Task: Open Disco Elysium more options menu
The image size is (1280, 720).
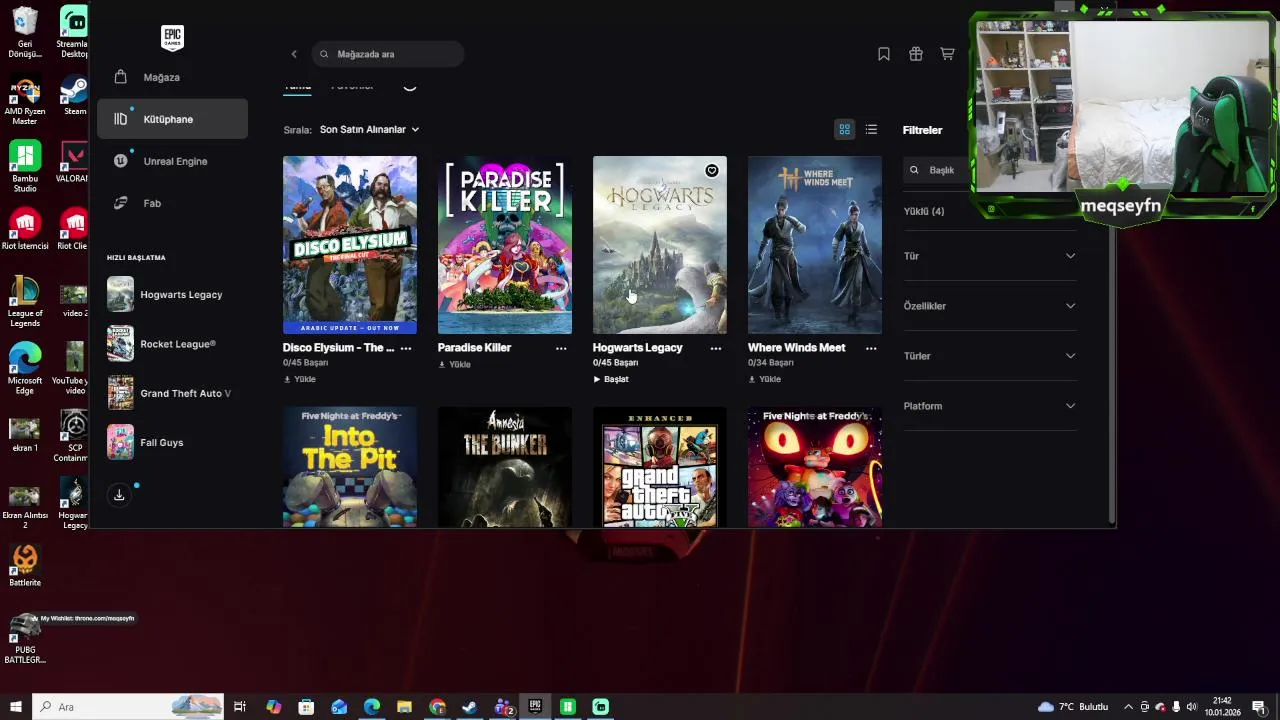Action: [406, 348]
